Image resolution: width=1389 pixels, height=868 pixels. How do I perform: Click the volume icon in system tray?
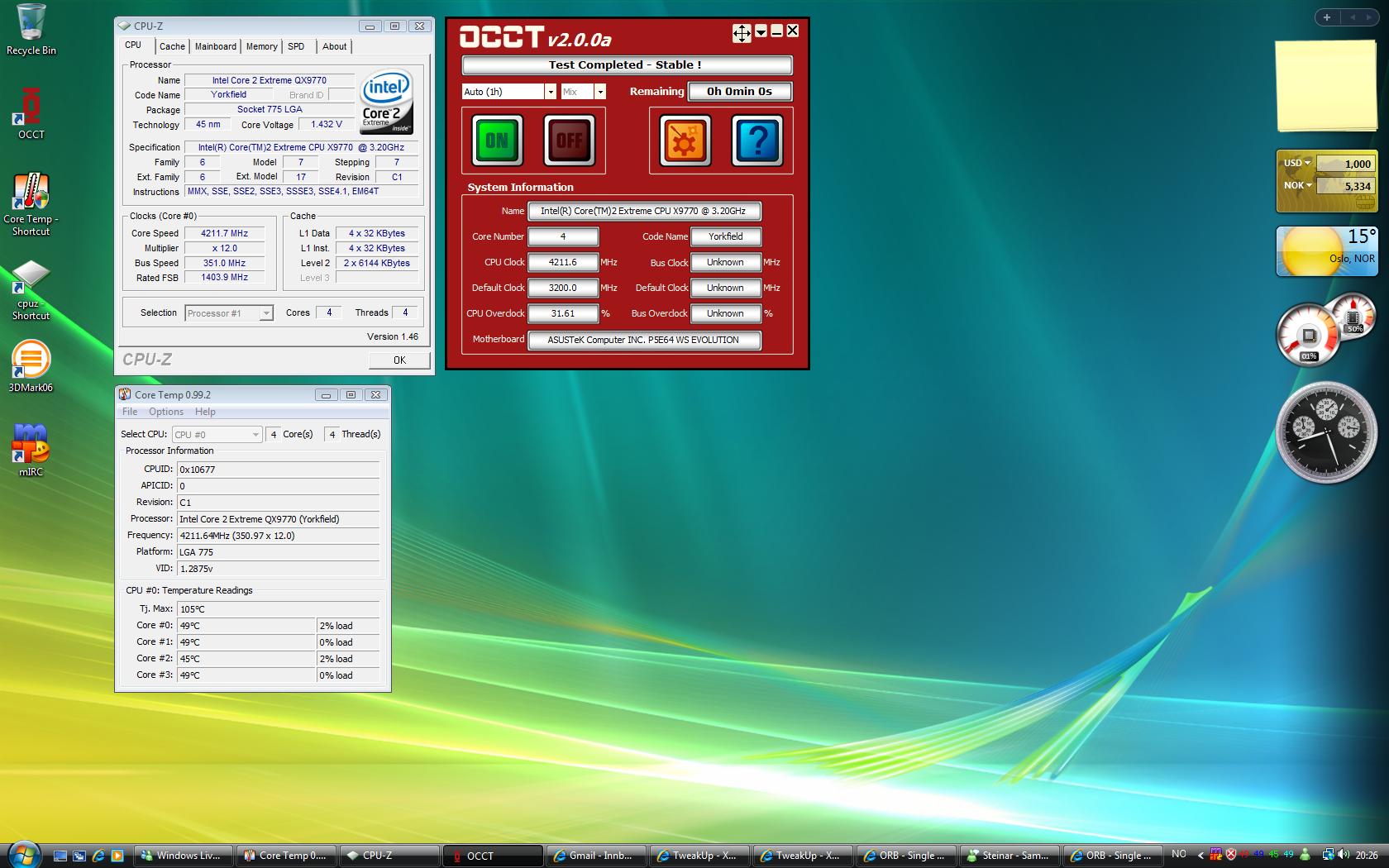pos(1343,855)
